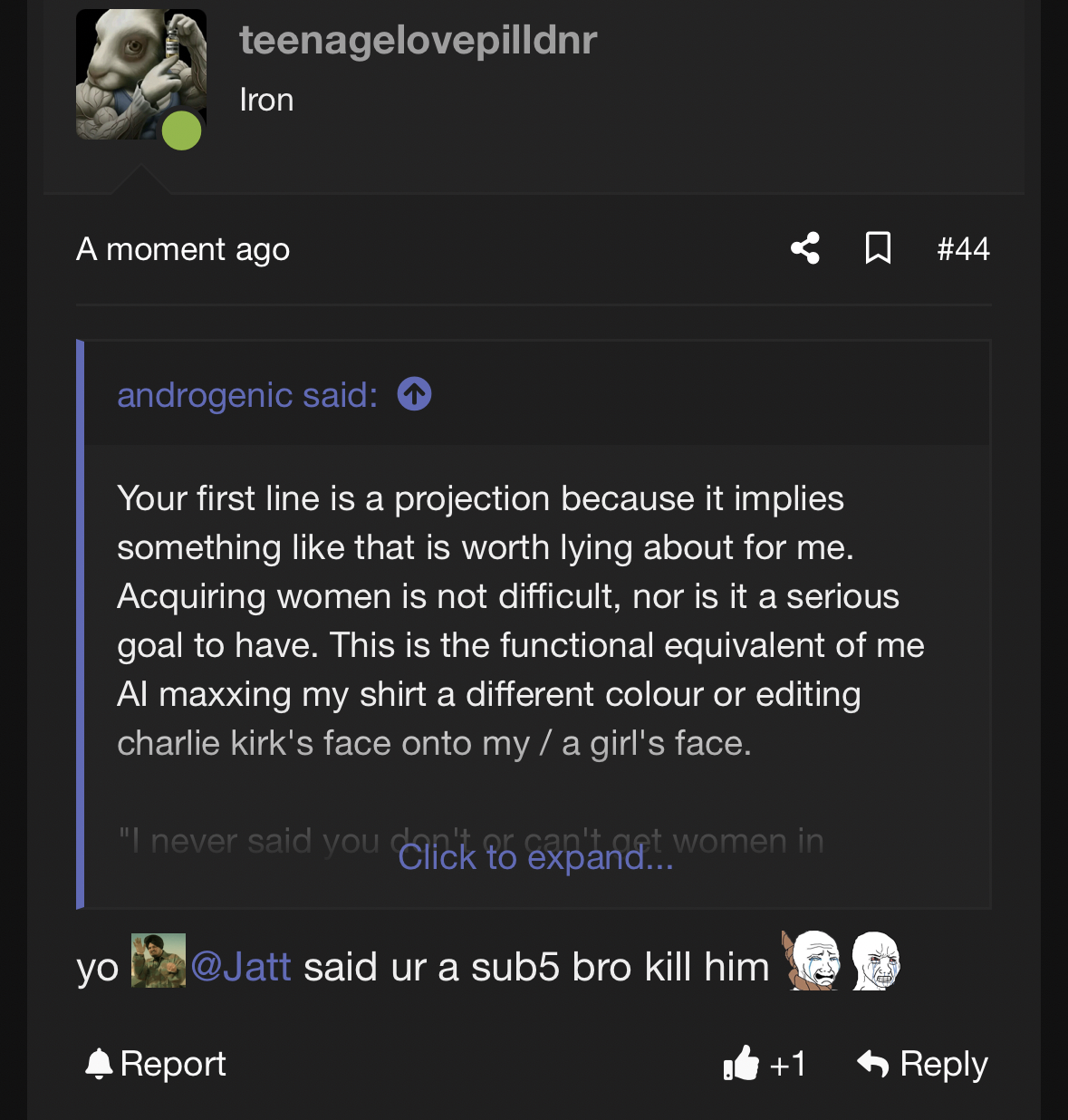1068x1120 pixels.
Task: Click the A moment ago timestamp
Action: [182, 248]
